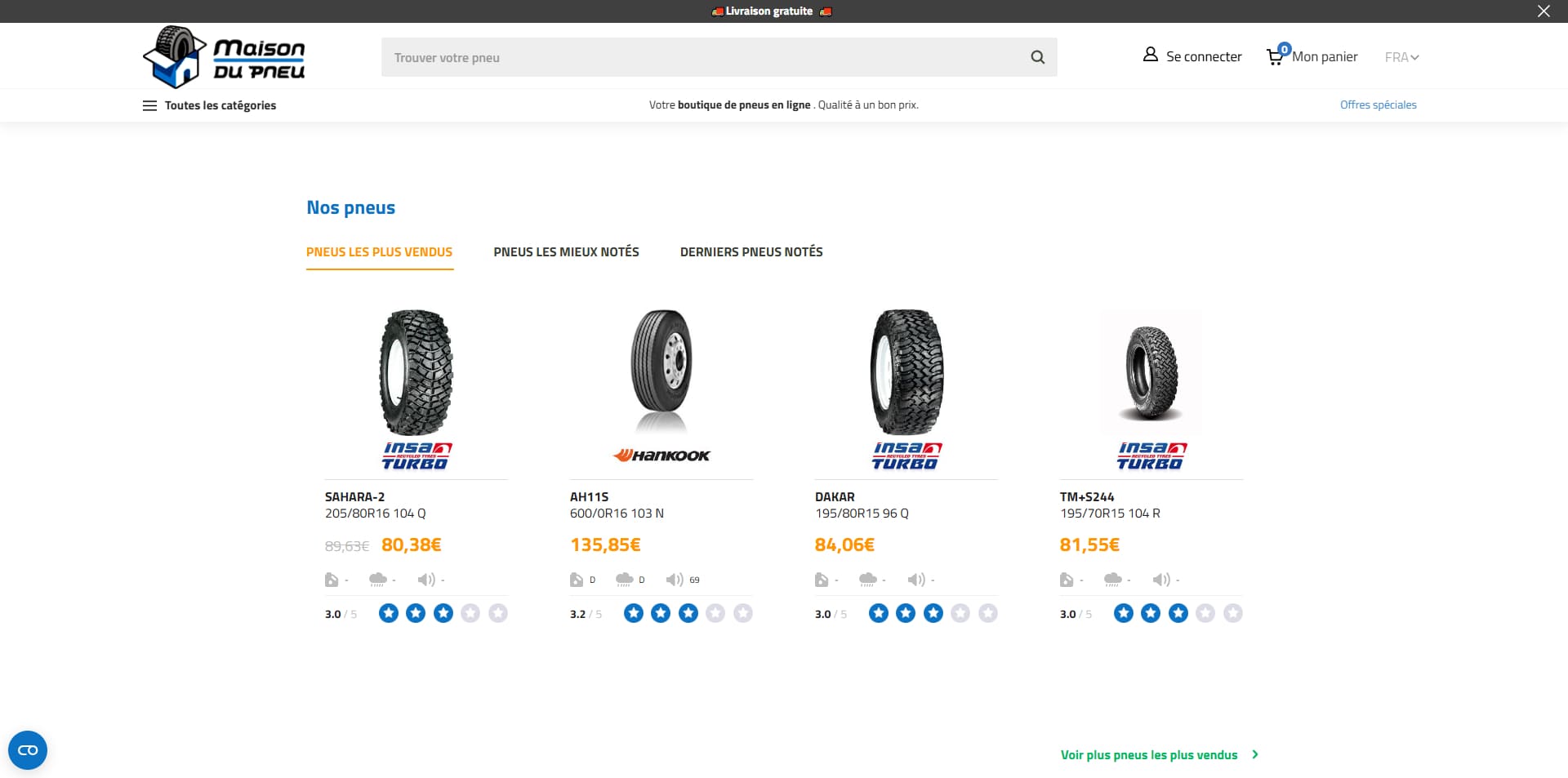Switch to Derniers pneus notés tab

pyautogui.click(x=751, y=251)
